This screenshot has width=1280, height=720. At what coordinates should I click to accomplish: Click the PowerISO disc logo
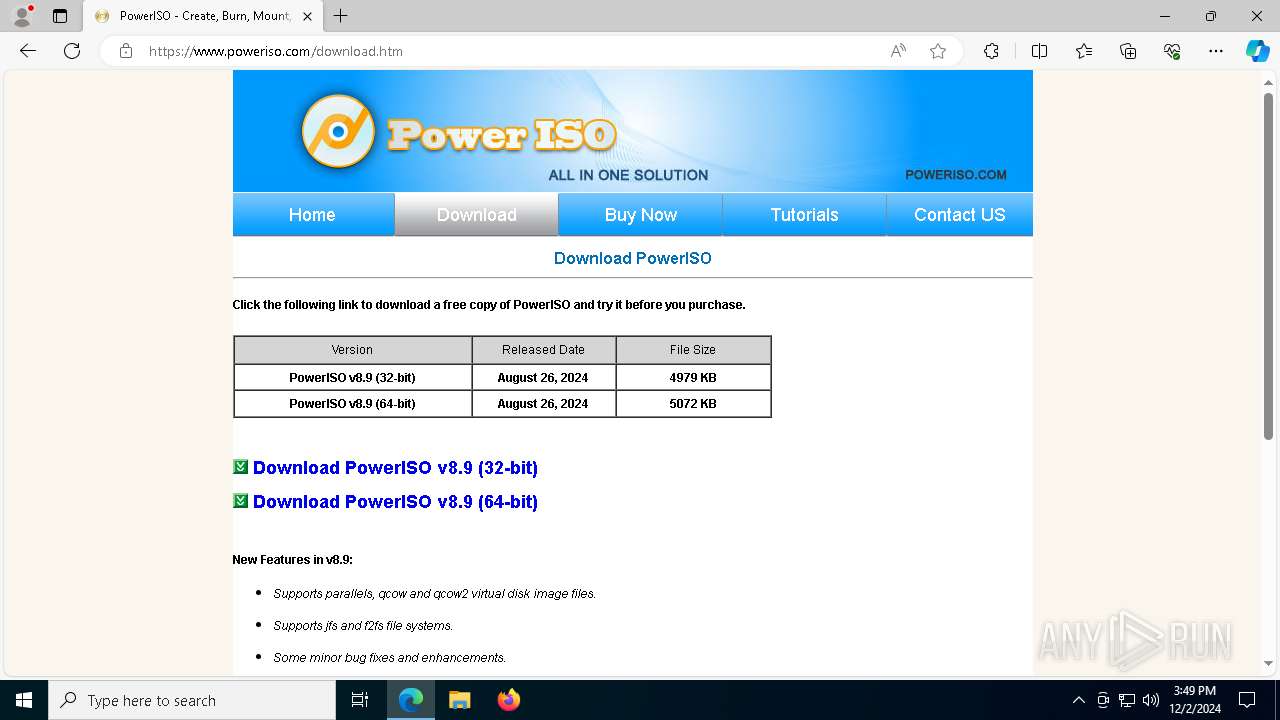pyautogui.click(x=338, y=131)
